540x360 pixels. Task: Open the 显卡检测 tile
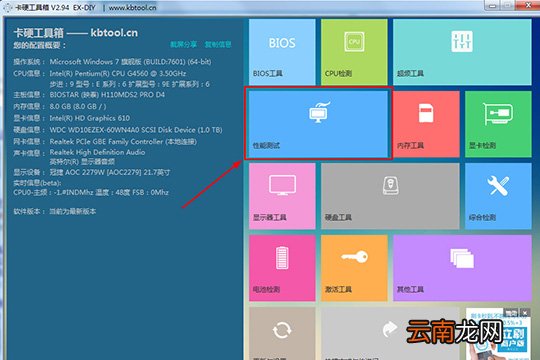[498, 124]
